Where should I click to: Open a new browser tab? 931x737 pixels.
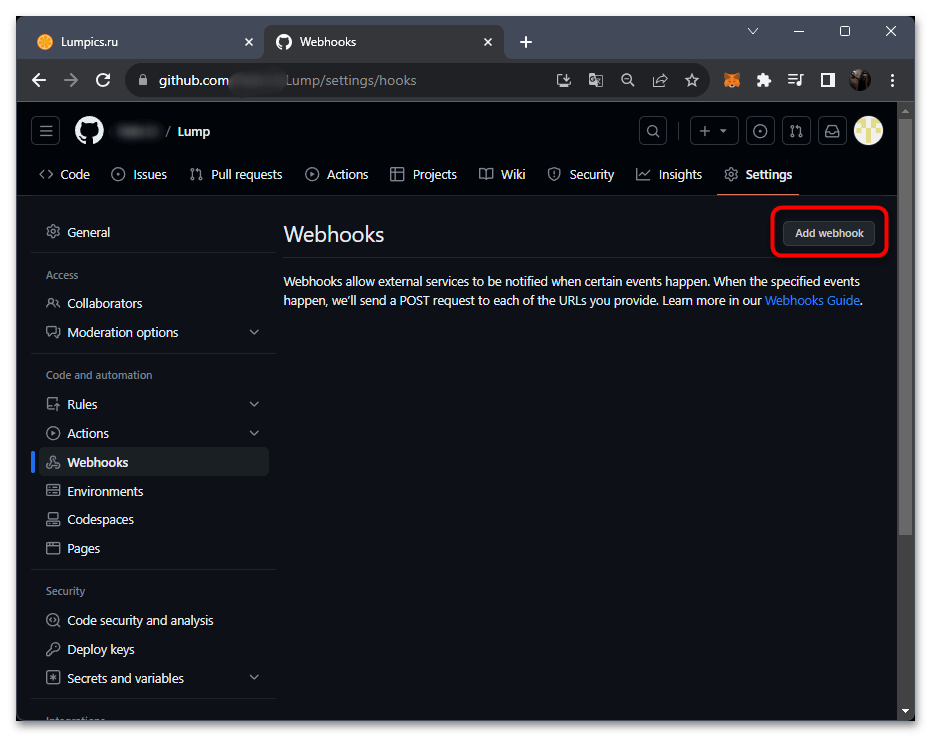pos(525,42)
